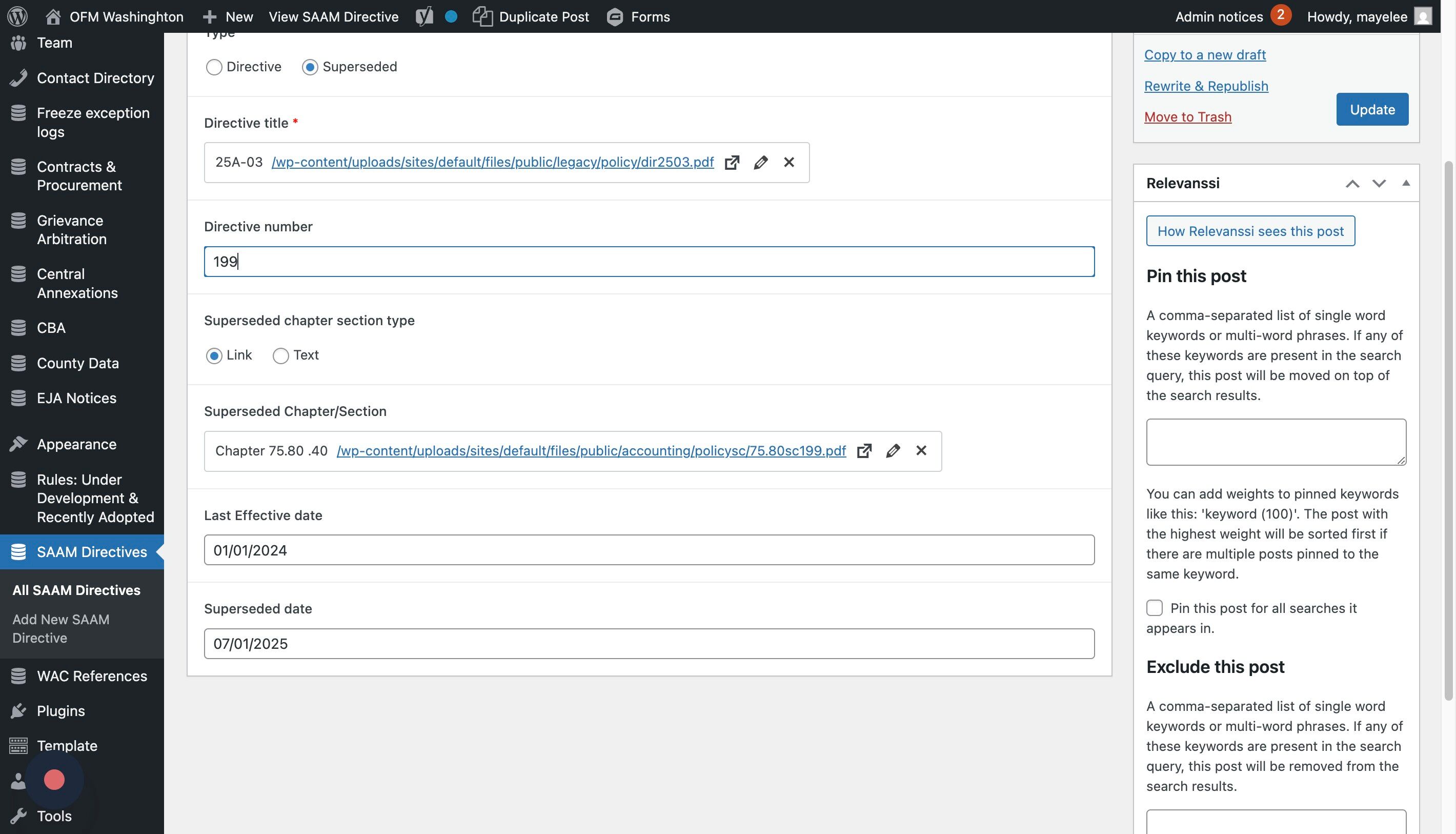The image size is (1456, 834).
Task: Open WAC References in sidebar menu
Action: click(x=92, y=676)
